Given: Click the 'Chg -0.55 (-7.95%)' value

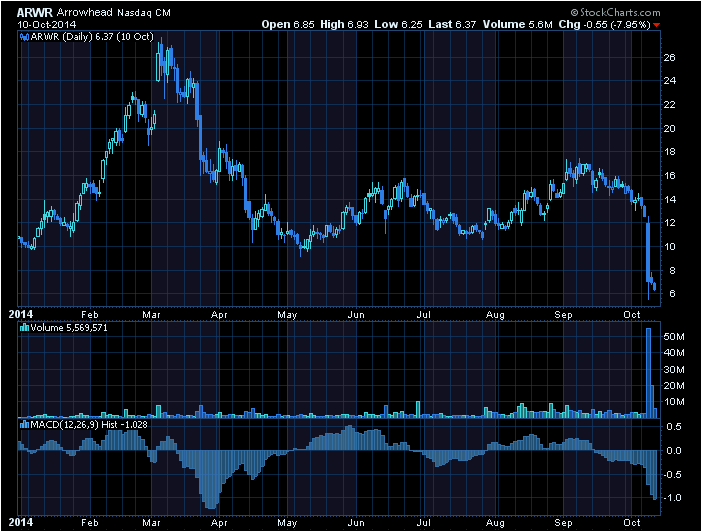Looking at the screenshot, I should click(x=604, y=24).
